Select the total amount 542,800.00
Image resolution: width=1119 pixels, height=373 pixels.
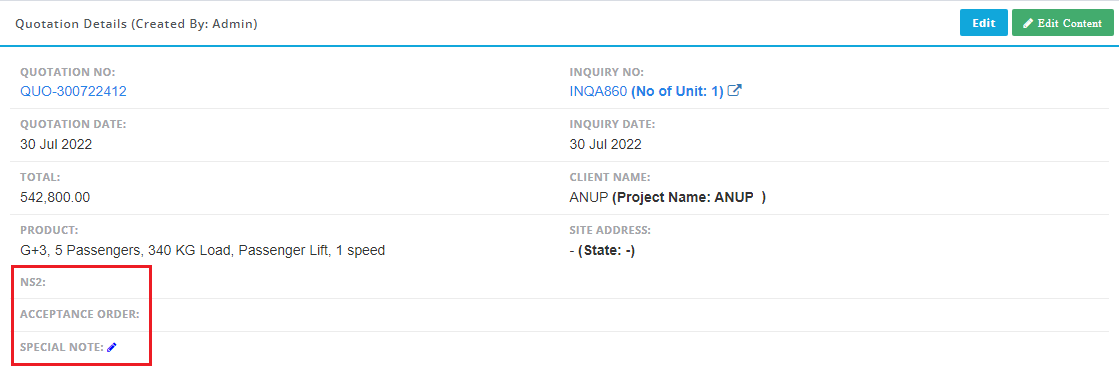click(x=55, y=198)
